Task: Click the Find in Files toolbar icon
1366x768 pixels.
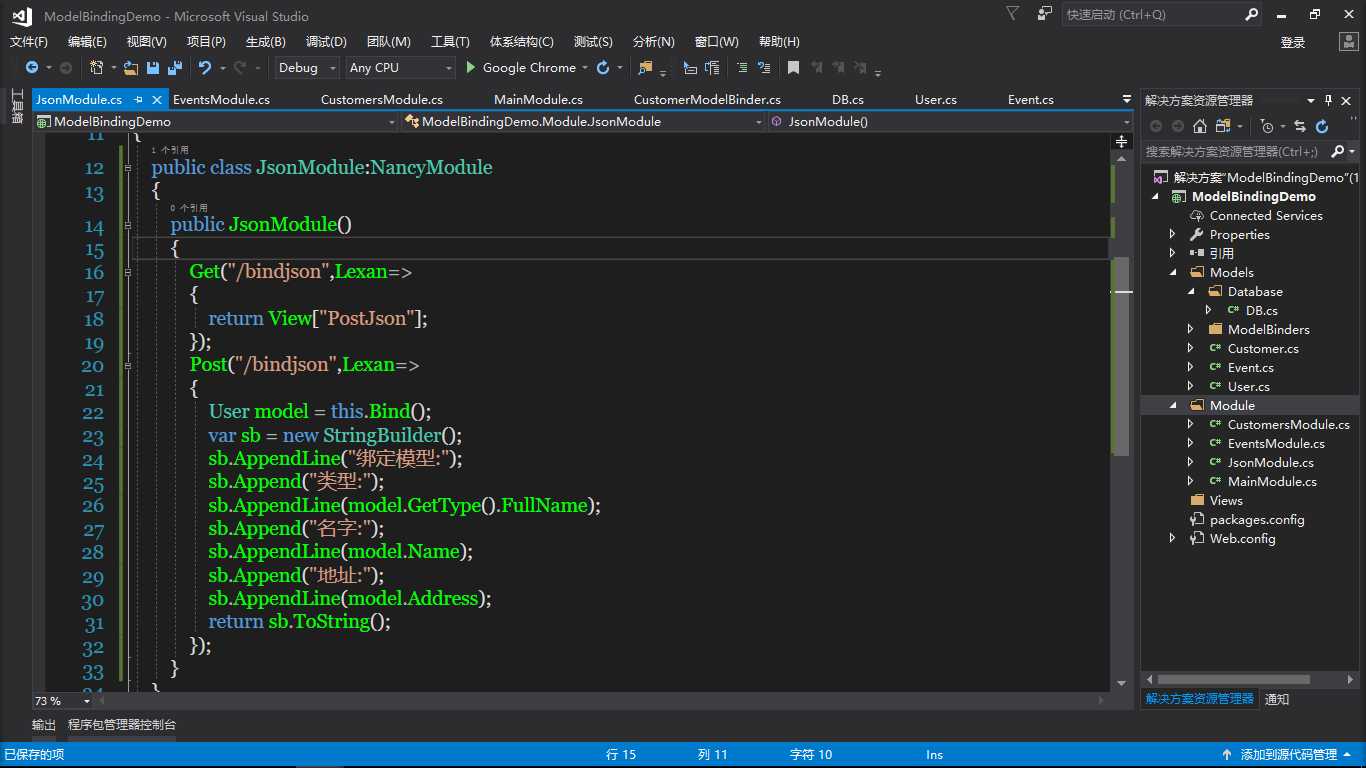Action: [645, 68]
